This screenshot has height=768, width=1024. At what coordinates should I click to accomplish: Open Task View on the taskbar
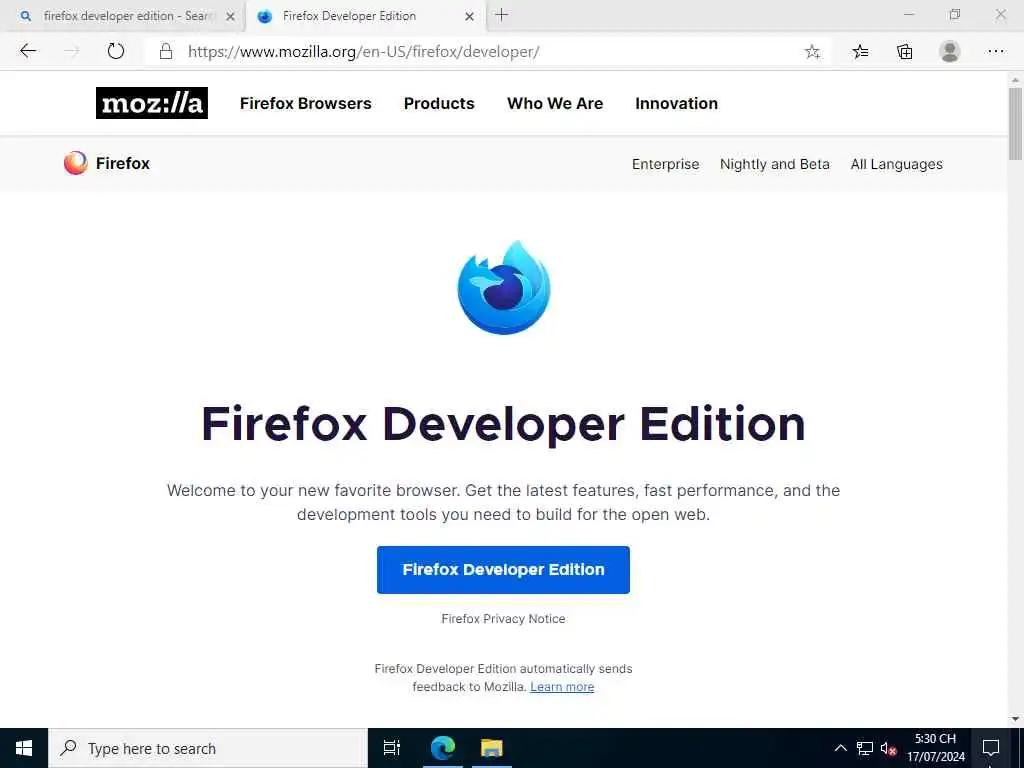[x=392, y=748]
